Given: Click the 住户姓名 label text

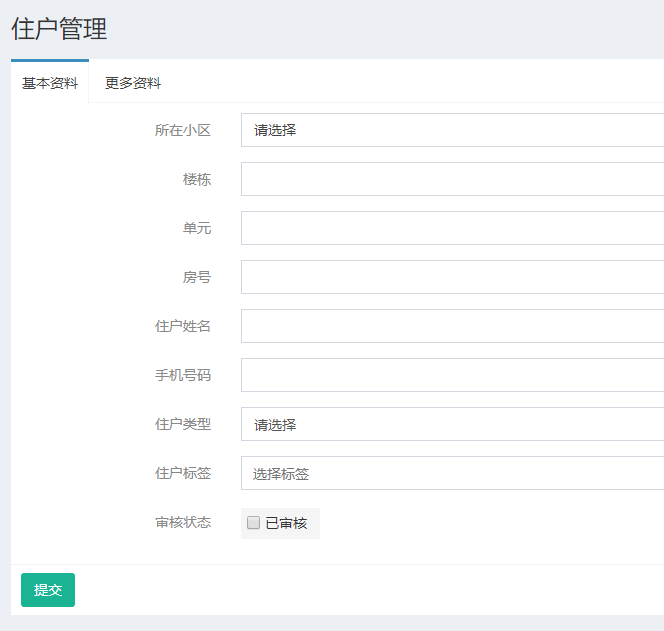Looking at the screenshot, I should (183, 326).
